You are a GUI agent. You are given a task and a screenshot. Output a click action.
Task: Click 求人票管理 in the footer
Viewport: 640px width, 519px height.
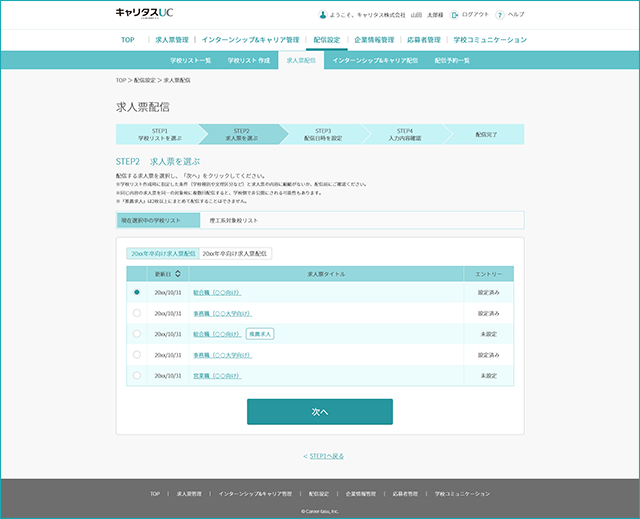tap(189, 494)
